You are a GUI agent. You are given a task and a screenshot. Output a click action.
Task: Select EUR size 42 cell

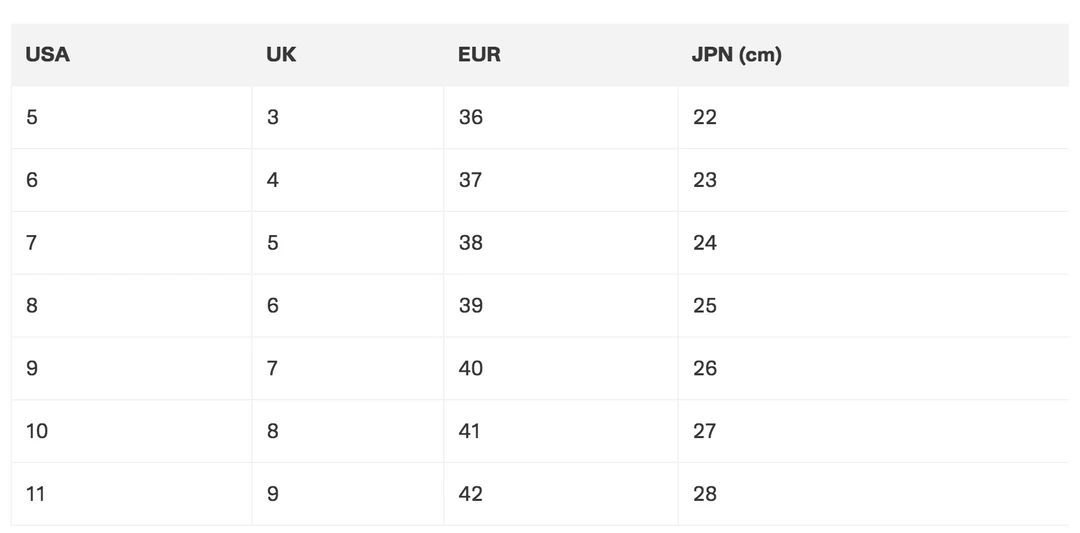pyautogui.click(x=470, y=494)
